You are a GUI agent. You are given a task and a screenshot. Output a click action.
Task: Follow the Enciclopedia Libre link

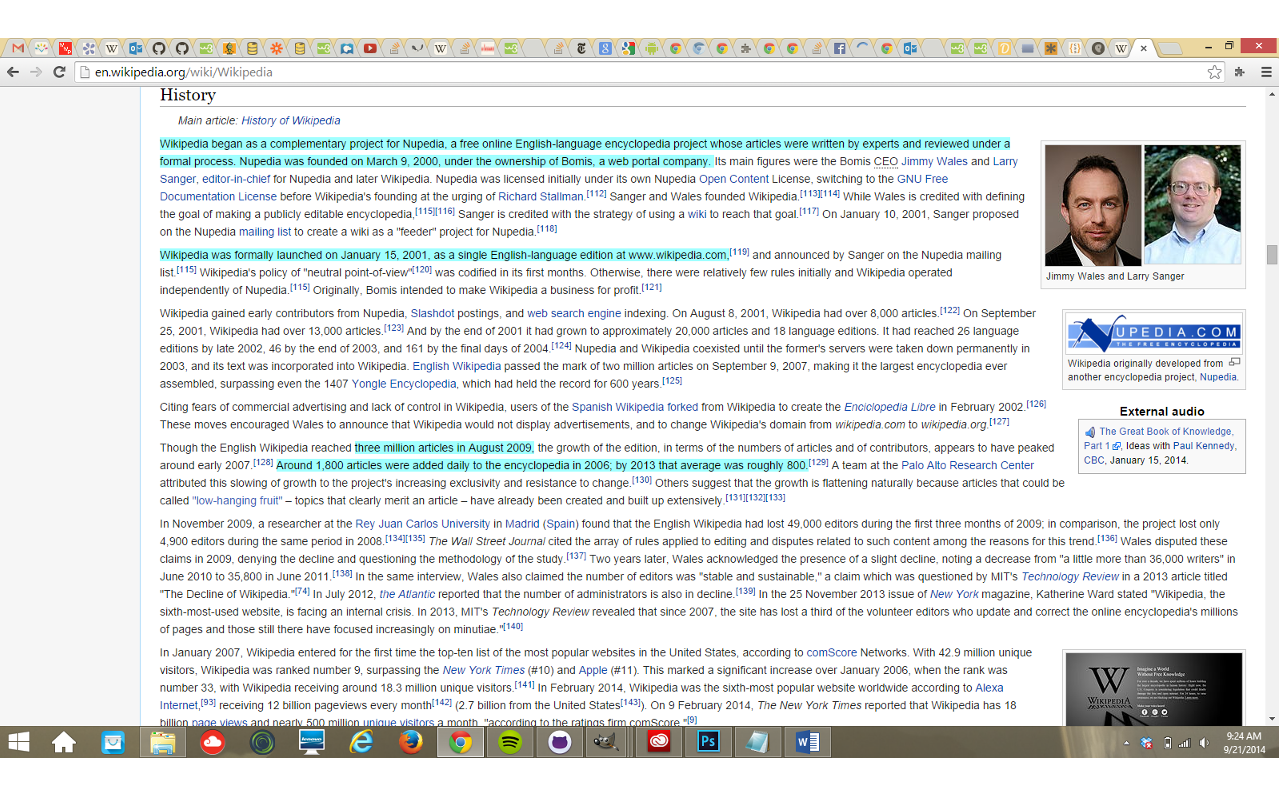click(890, 407)
